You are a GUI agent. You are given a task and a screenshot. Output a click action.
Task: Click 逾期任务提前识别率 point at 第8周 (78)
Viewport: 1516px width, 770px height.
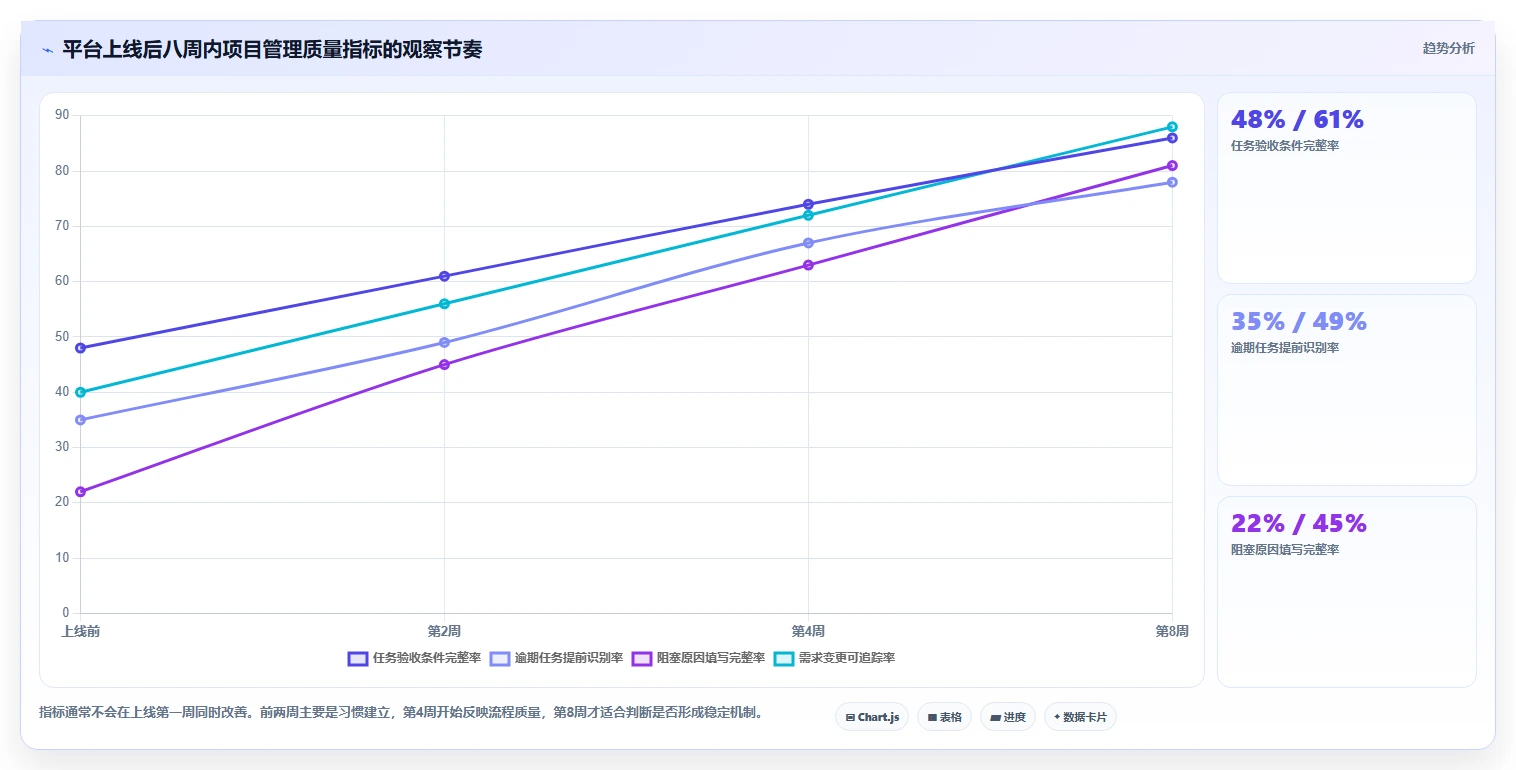[1172, 182]
